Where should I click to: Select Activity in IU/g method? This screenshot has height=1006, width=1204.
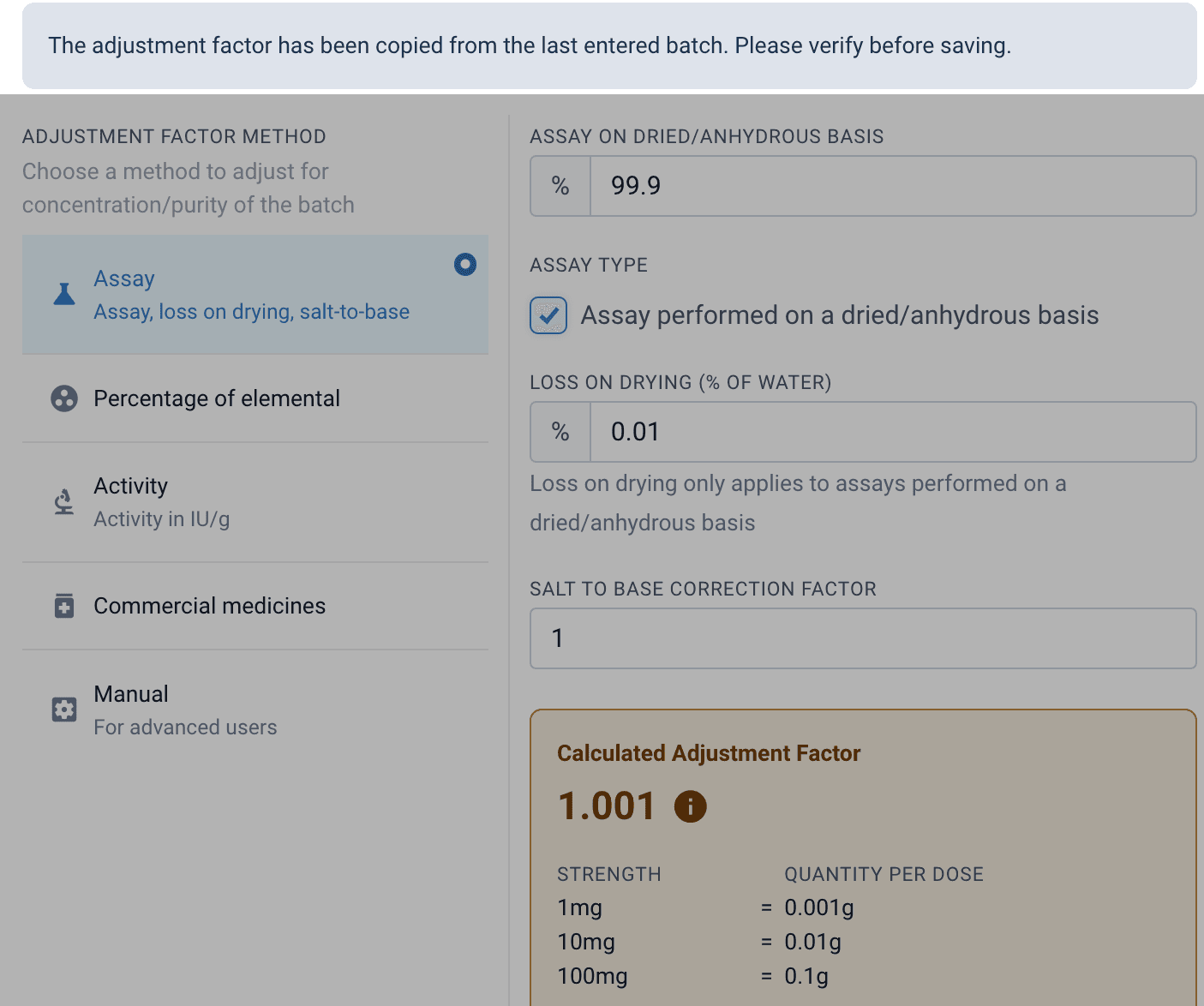tap(255, 502)
